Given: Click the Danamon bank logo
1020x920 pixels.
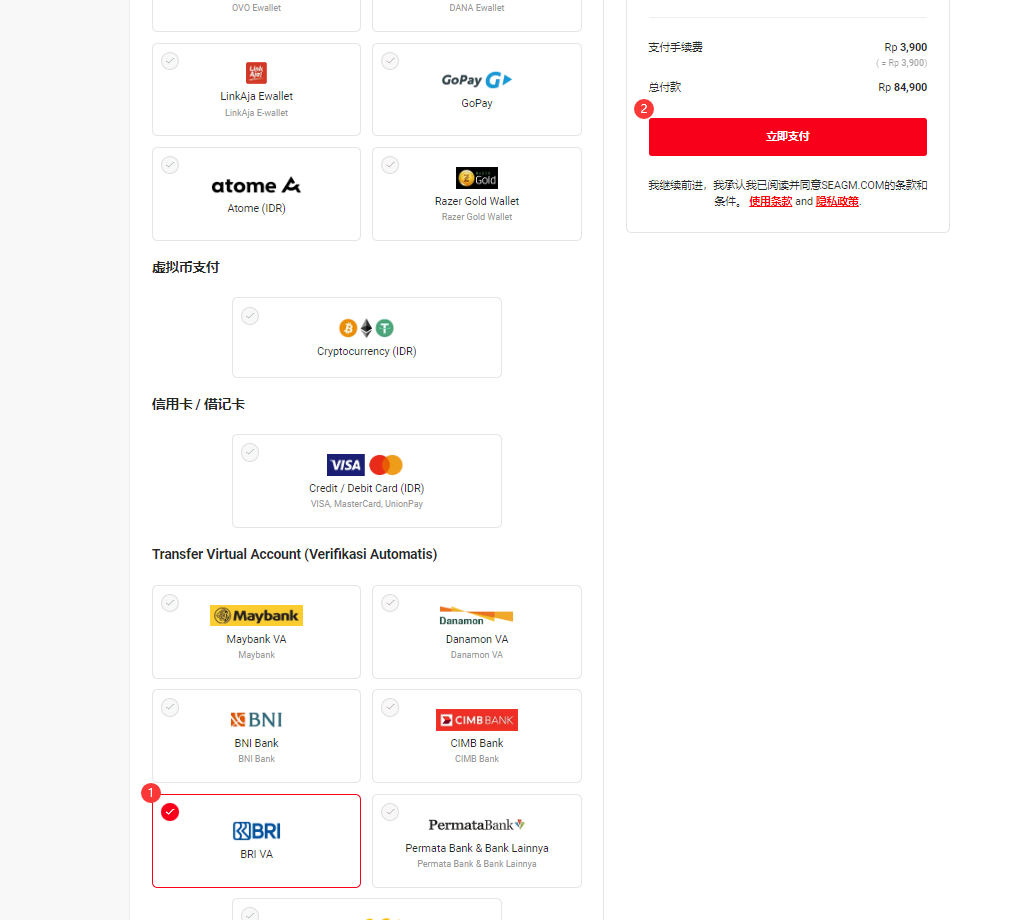Looking at the screenshot, I should pyautogui.click(x=476, y=616).
